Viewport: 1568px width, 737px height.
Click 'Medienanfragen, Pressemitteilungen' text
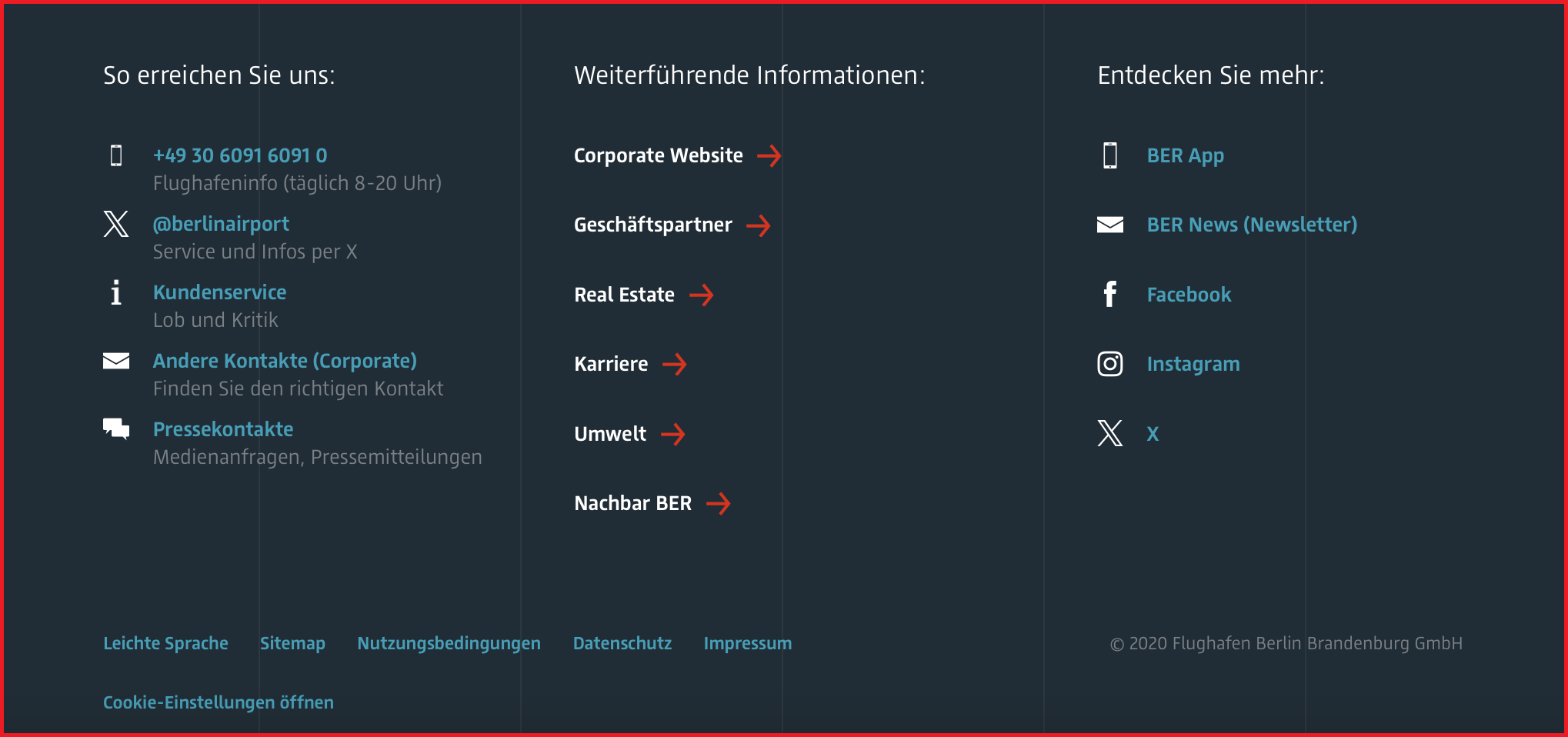(317, 457)
